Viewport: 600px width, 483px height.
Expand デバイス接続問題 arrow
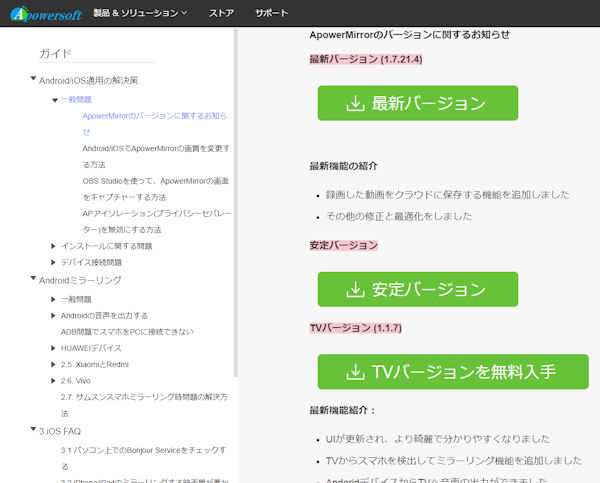point(53,262)
